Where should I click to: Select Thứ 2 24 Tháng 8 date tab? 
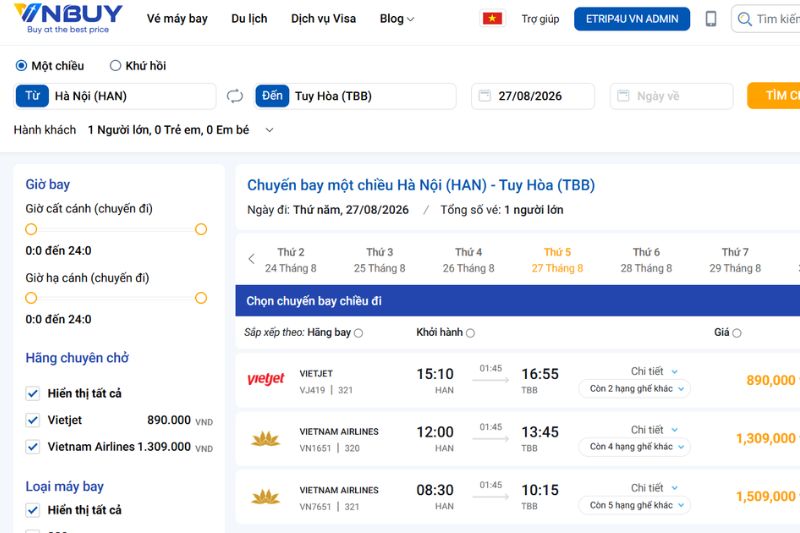click(291, 260)
